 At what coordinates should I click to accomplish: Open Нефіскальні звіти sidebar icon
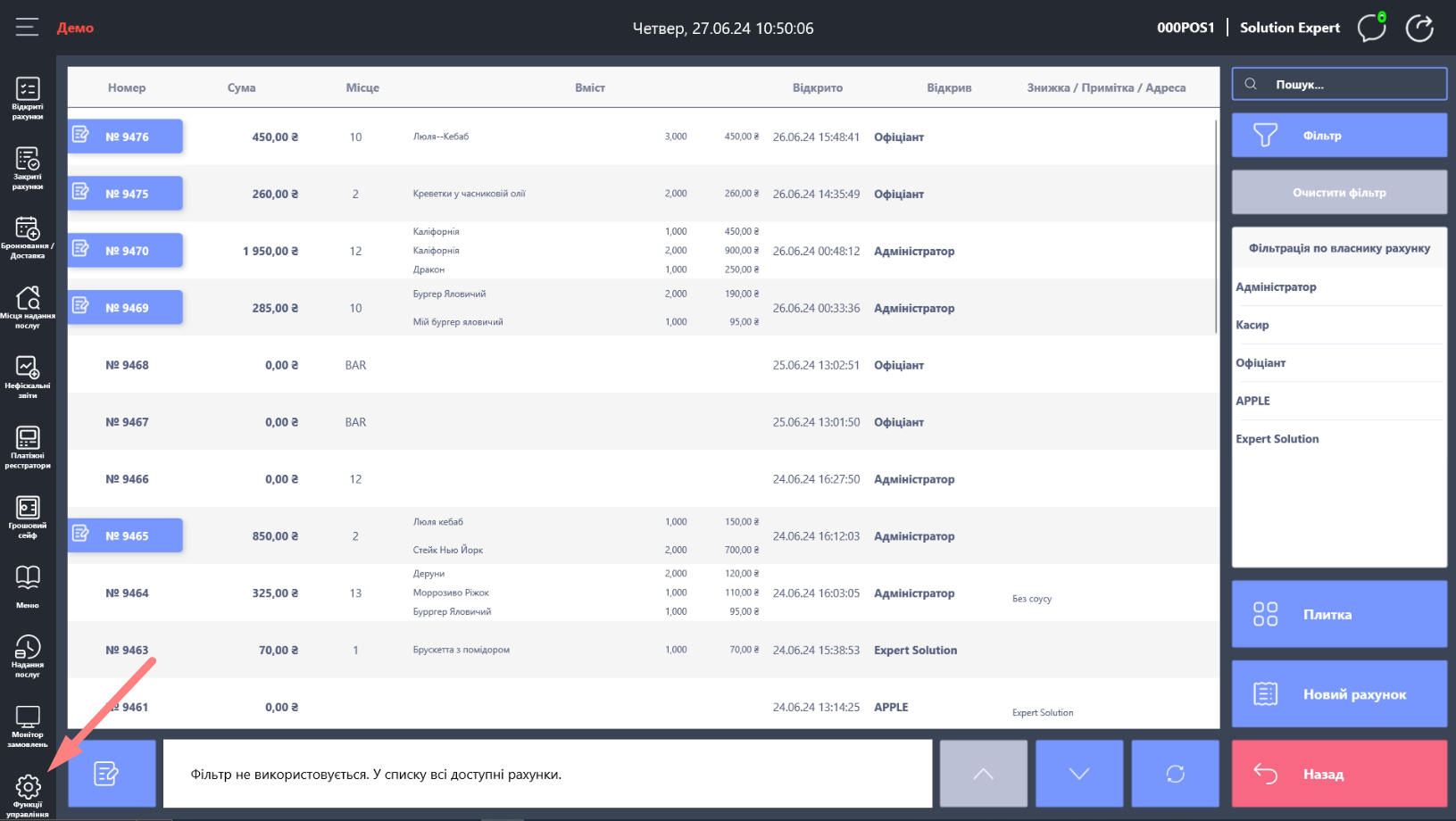[x=28, y=376]
